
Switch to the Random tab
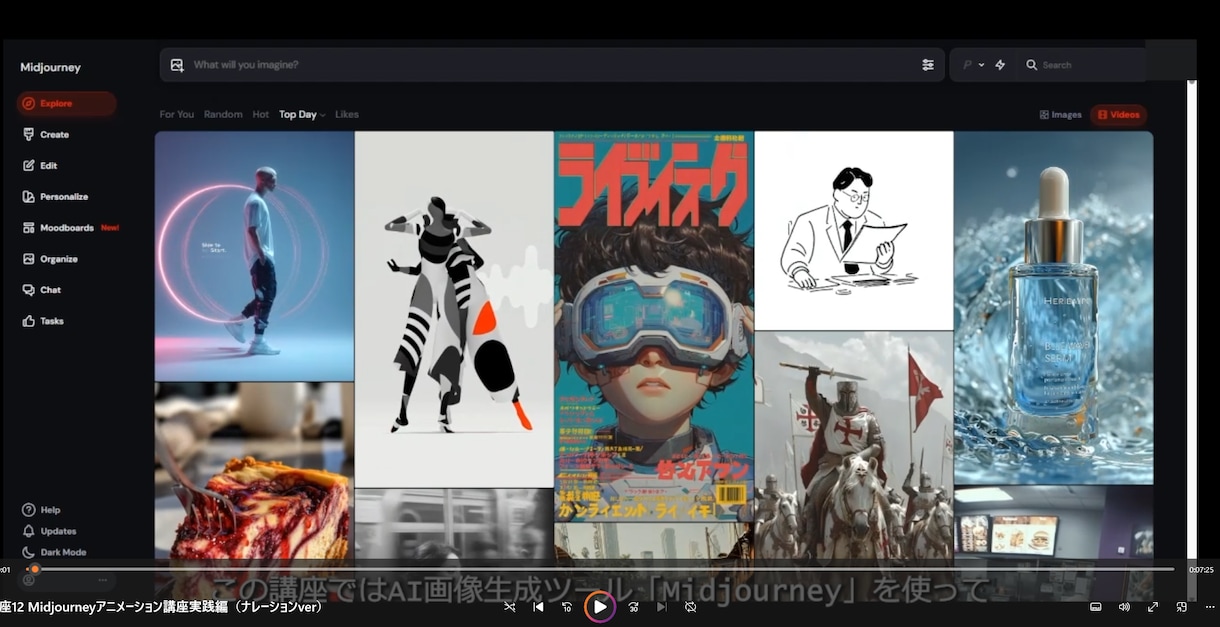coord(223,114)
